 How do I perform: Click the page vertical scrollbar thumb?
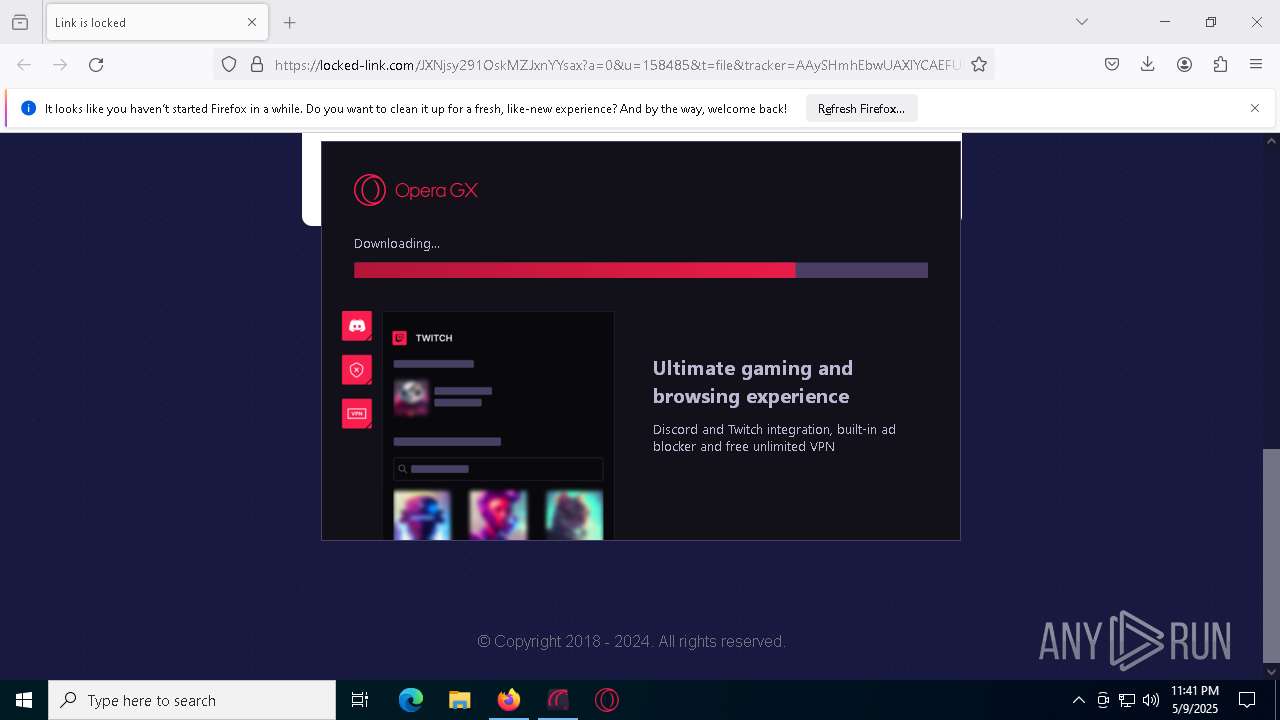click(x=1271, y=555)
